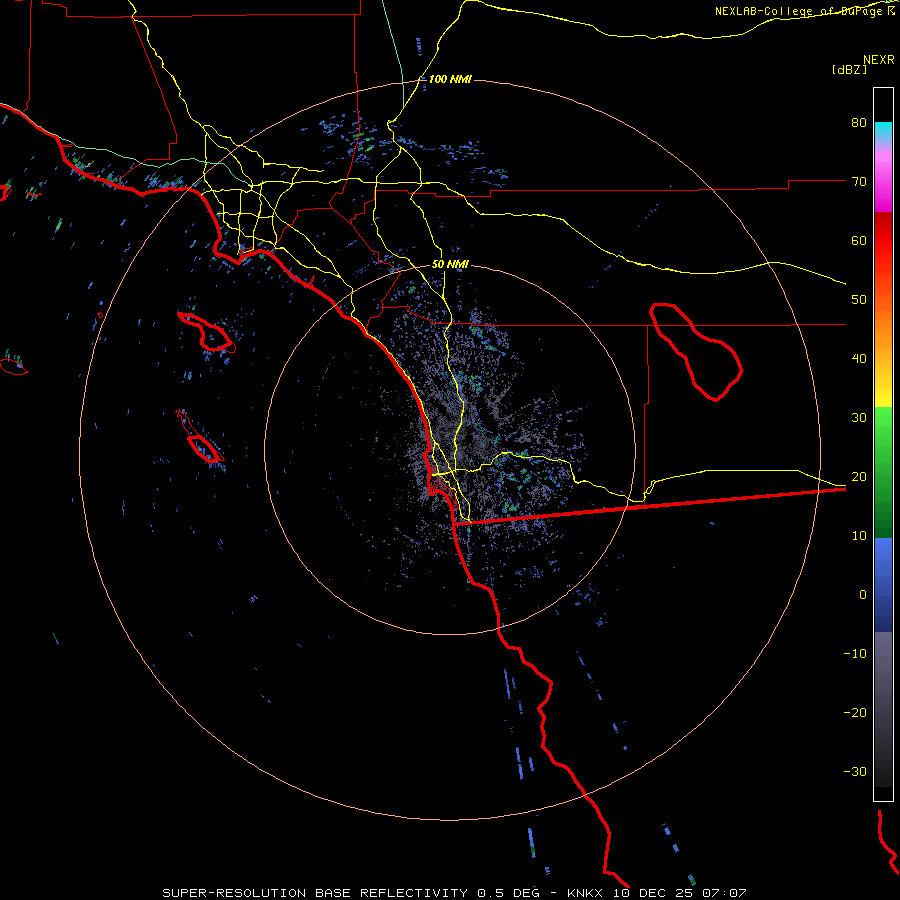Click San Clemente Island outline
Screen dimensions: 900x900
coord(200,437)
